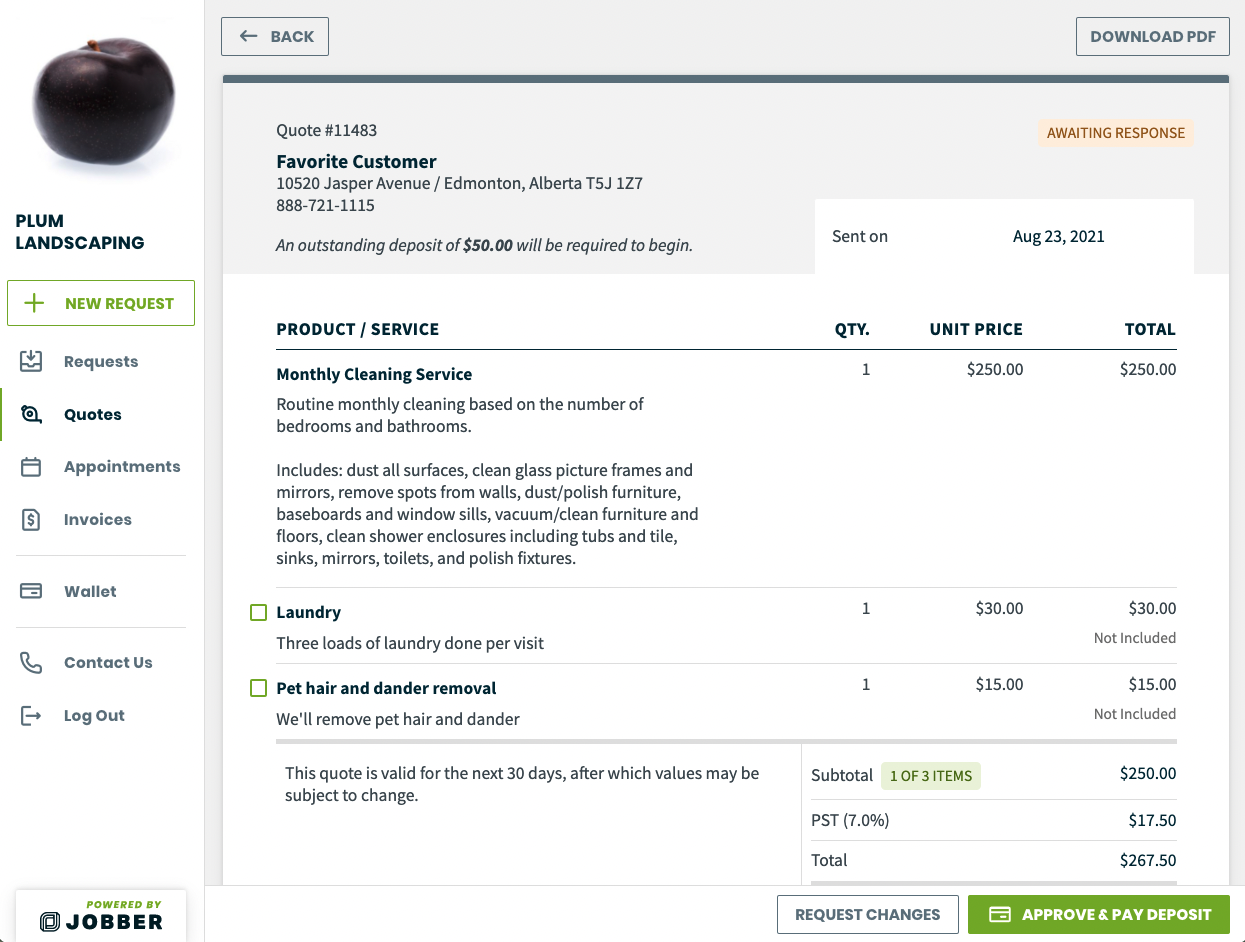The image size is (1245, 942).
Task: Click the Log Out arrow icon
Action: (31, 716)
